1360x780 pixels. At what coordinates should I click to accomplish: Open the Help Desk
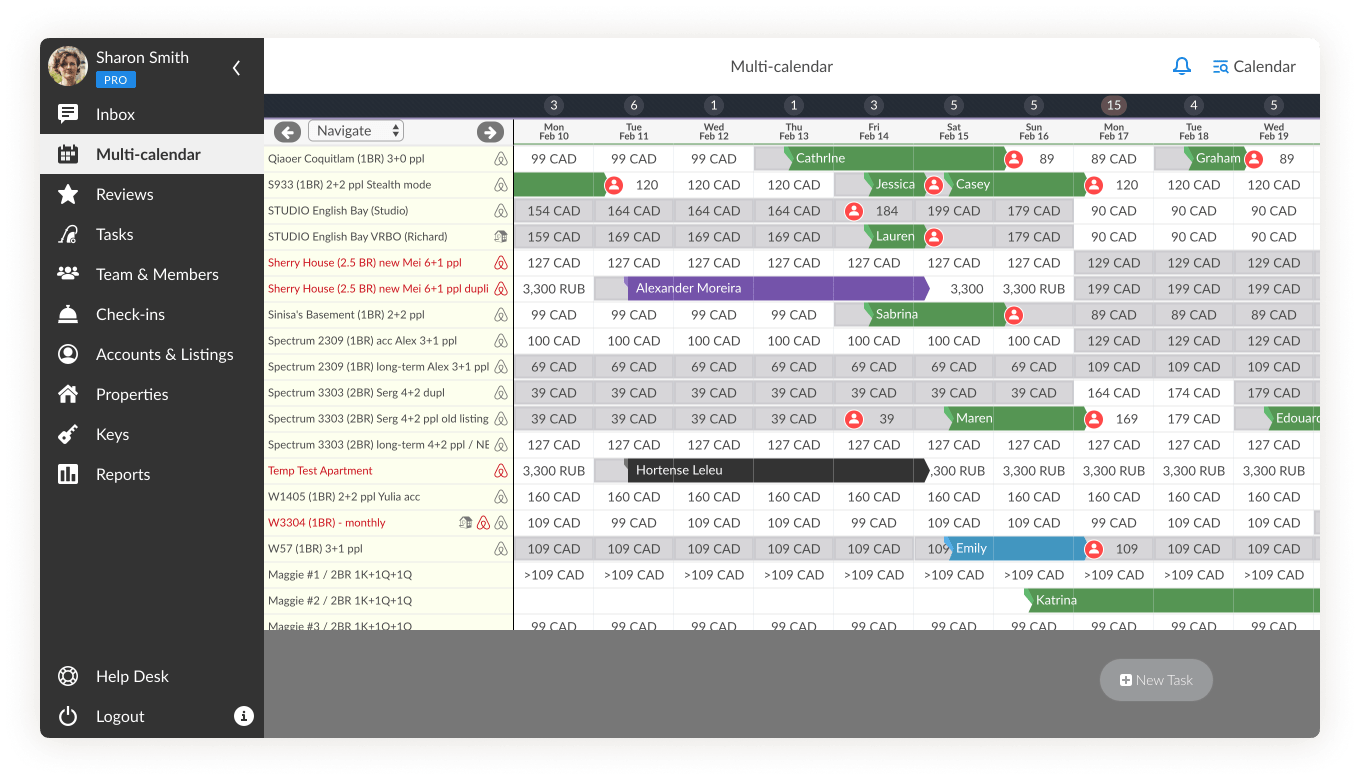click(132, 676)
